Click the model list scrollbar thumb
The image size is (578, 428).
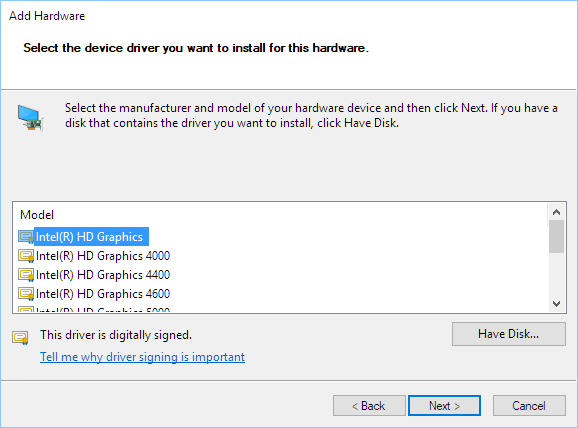point(557,237)
